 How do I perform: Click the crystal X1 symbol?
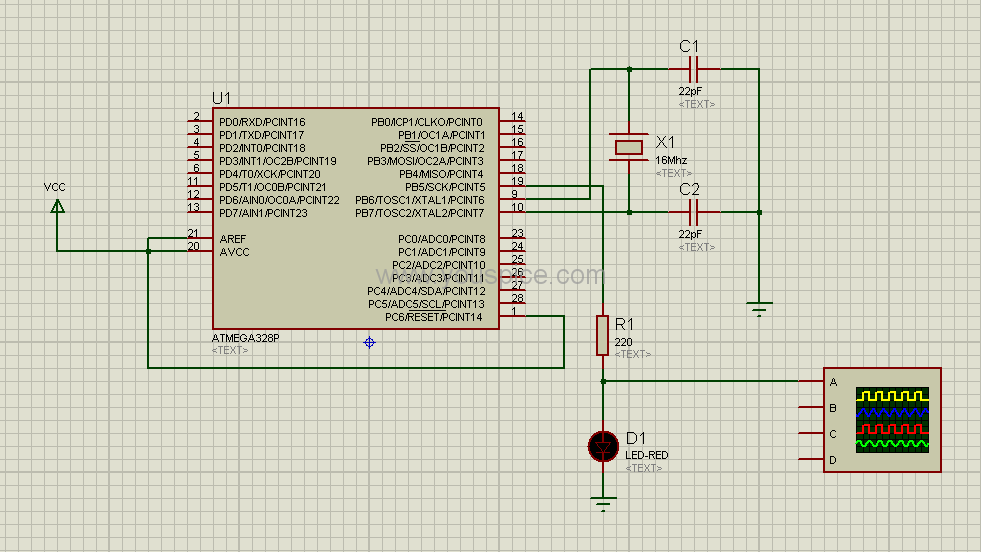coord(629,147)
